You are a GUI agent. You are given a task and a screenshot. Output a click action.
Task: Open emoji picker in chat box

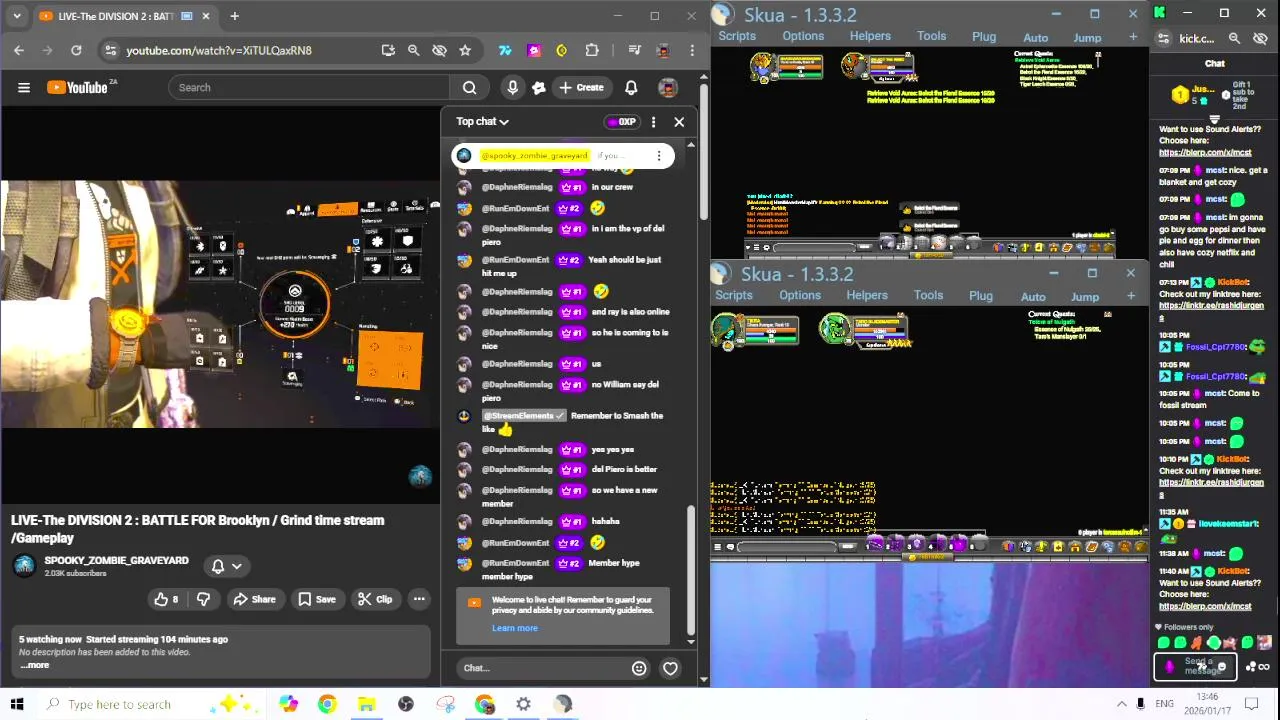coord(639,668)
